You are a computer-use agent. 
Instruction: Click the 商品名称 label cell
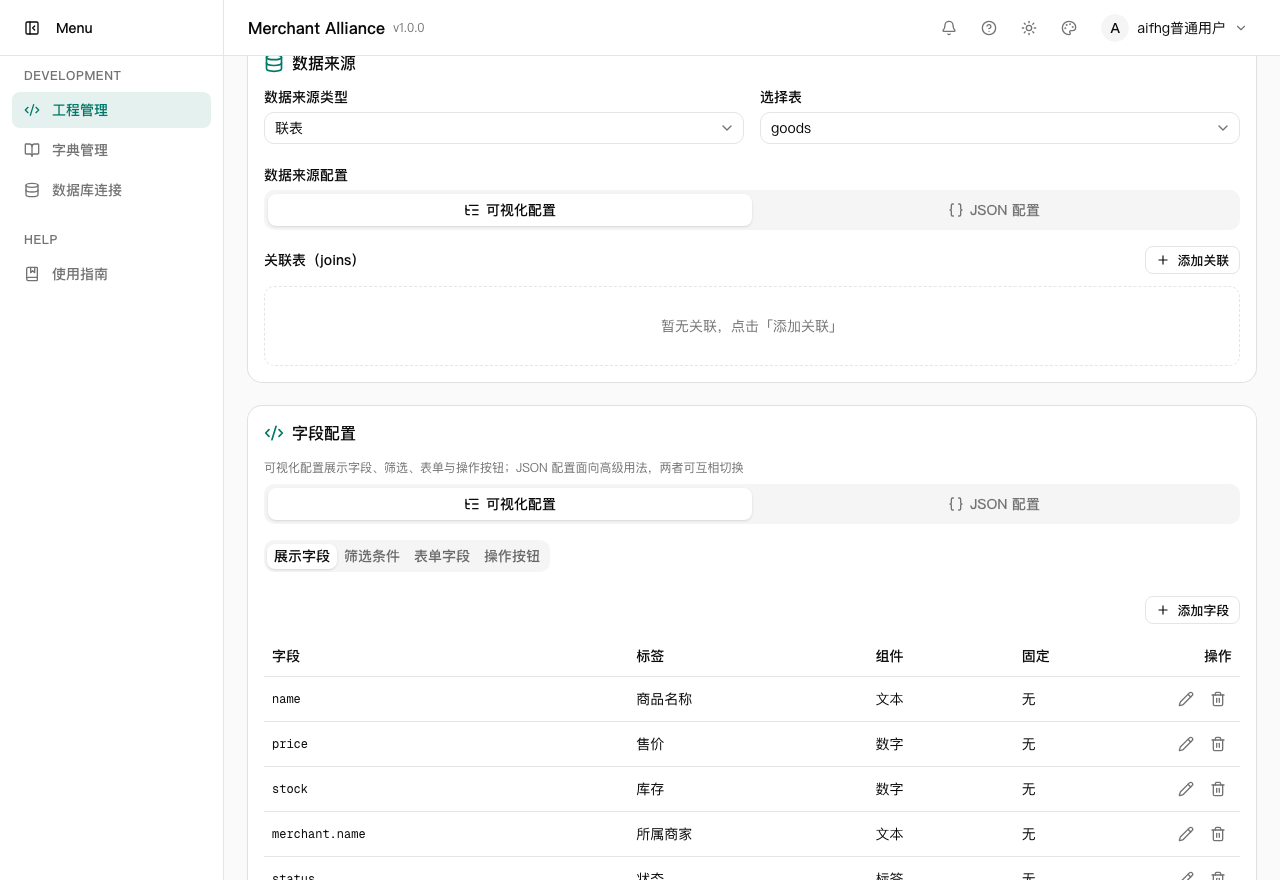tap(664, 699)
